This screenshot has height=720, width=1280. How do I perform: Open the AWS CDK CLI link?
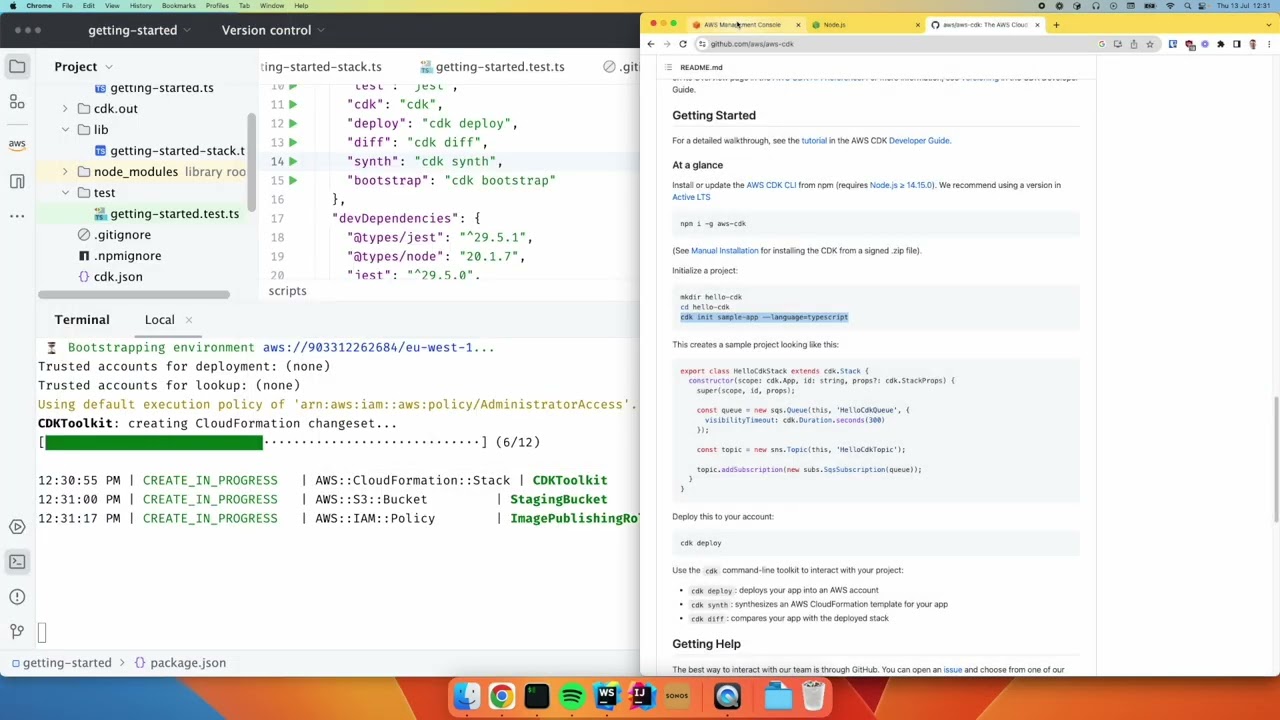pos(771,185)
